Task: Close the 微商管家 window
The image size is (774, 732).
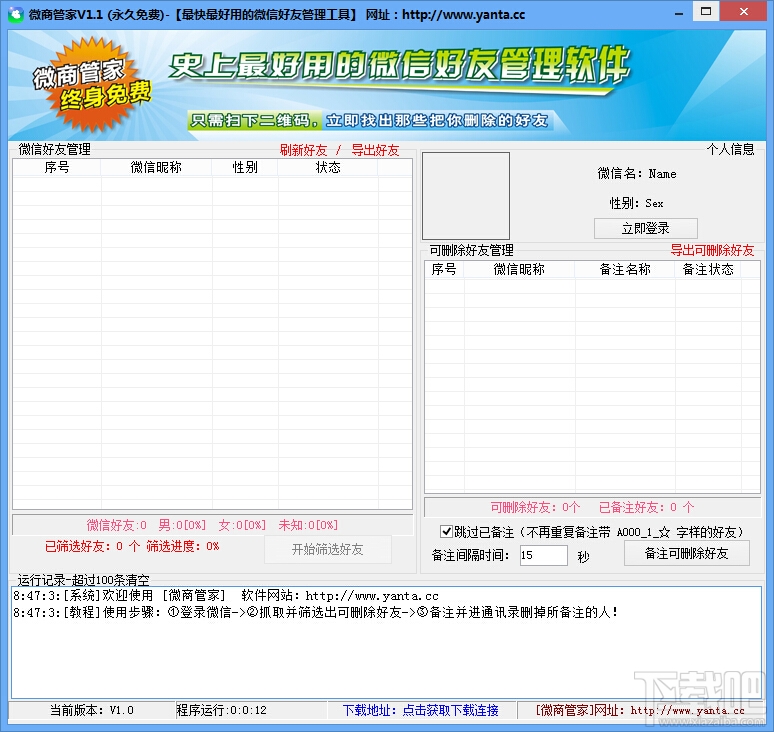Action: click(x=744, y=11)
